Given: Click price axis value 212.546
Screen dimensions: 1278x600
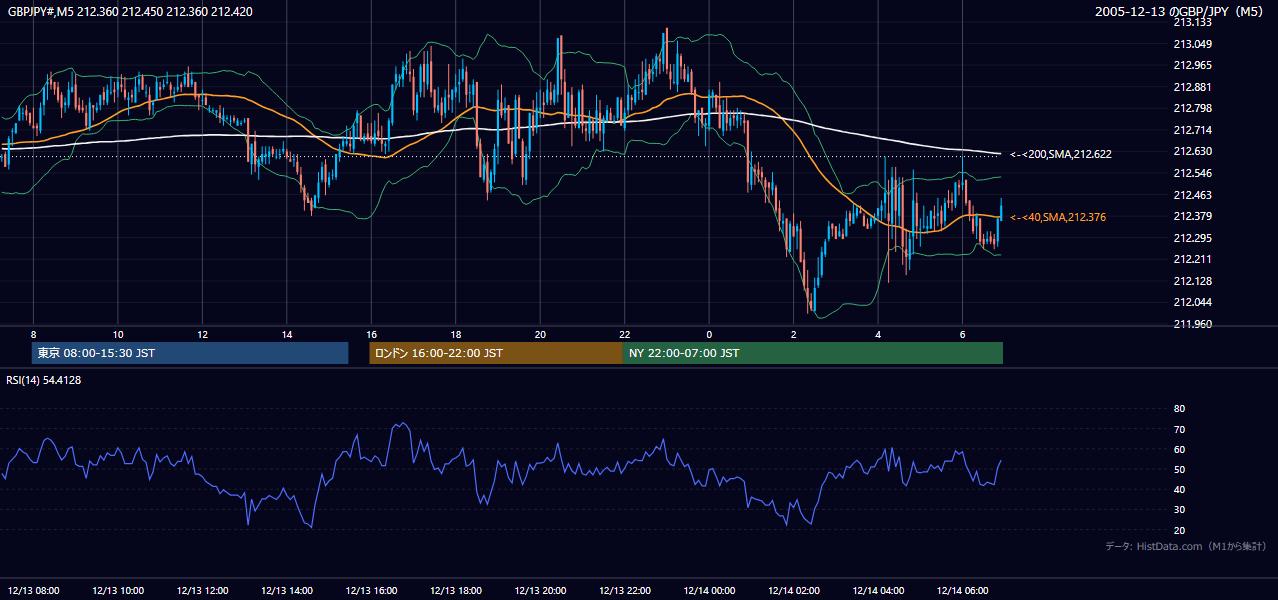Looking at the screenshot, I should [1193, 173].
